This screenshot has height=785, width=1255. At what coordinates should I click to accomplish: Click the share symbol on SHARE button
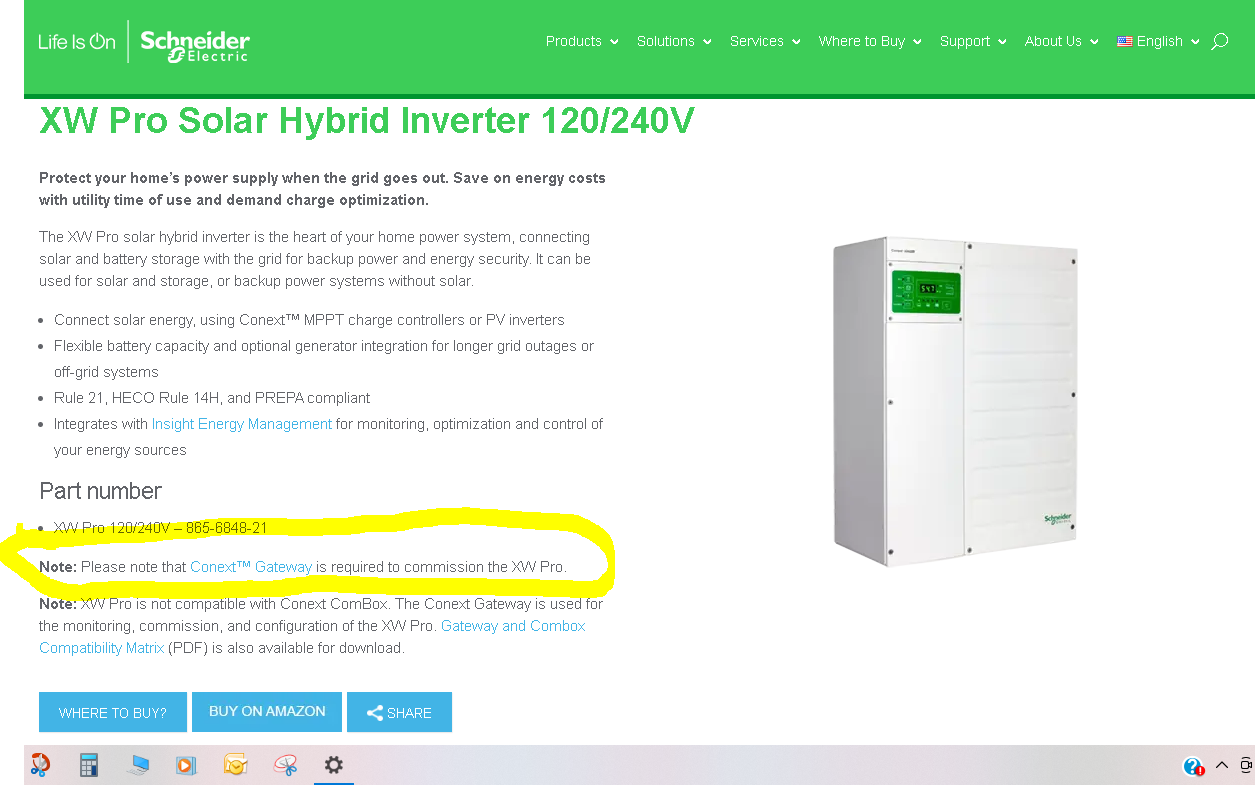pos(375,713)
